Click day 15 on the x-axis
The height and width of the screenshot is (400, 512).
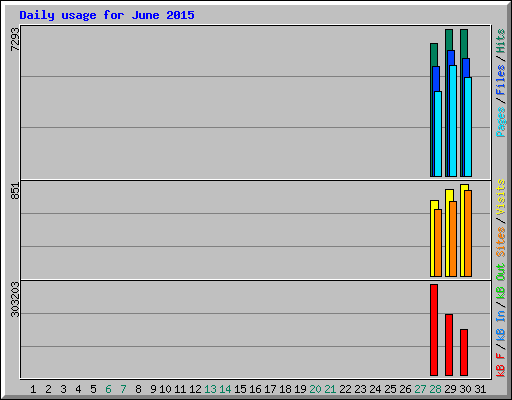[x=240, y=389]
